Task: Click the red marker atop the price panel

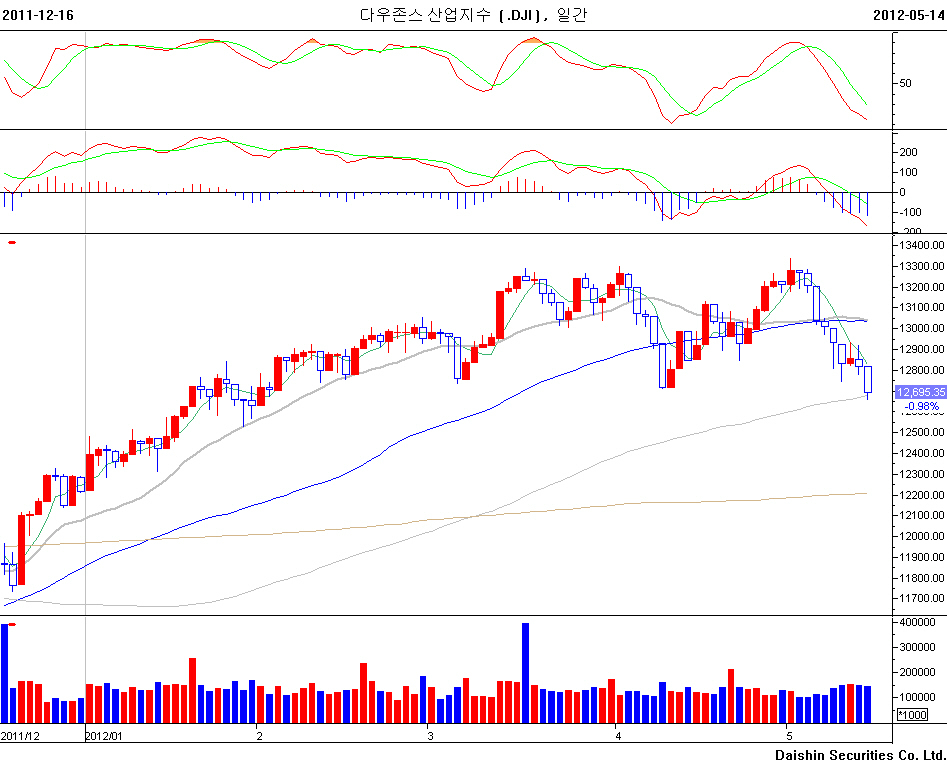Action: [12, 242]
